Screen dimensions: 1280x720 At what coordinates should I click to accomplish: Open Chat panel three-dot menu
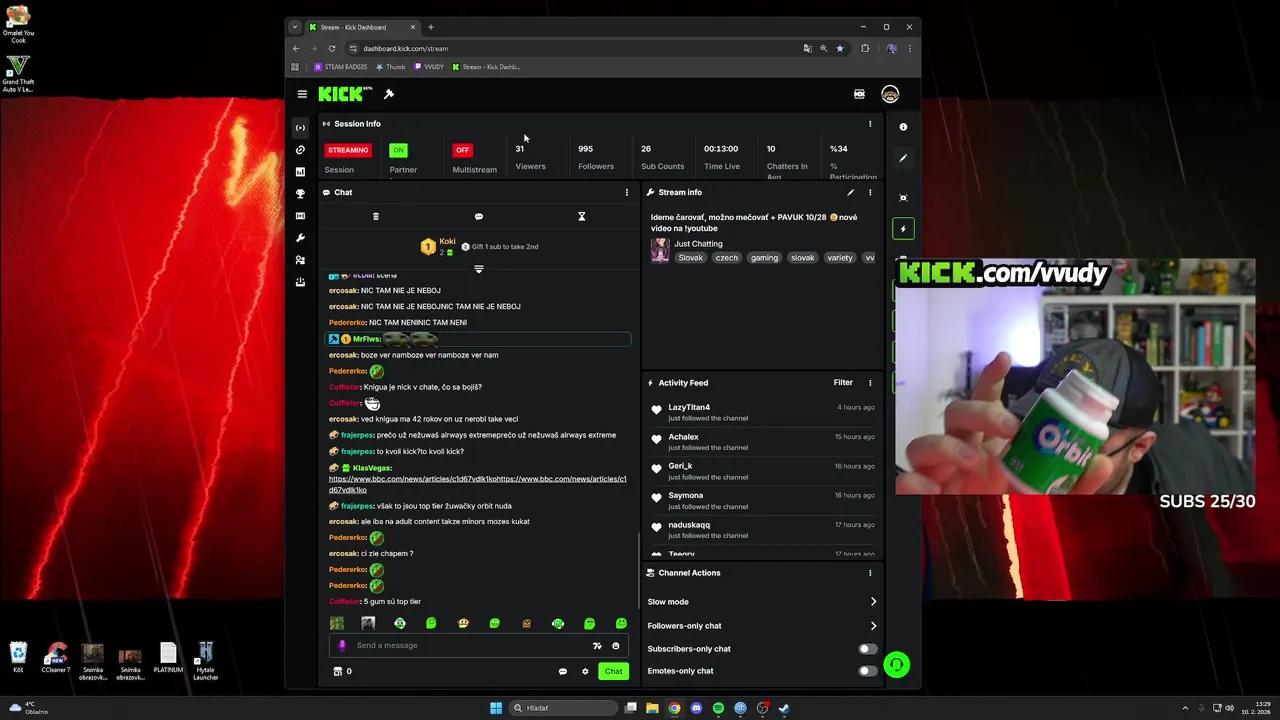point(627,192)
